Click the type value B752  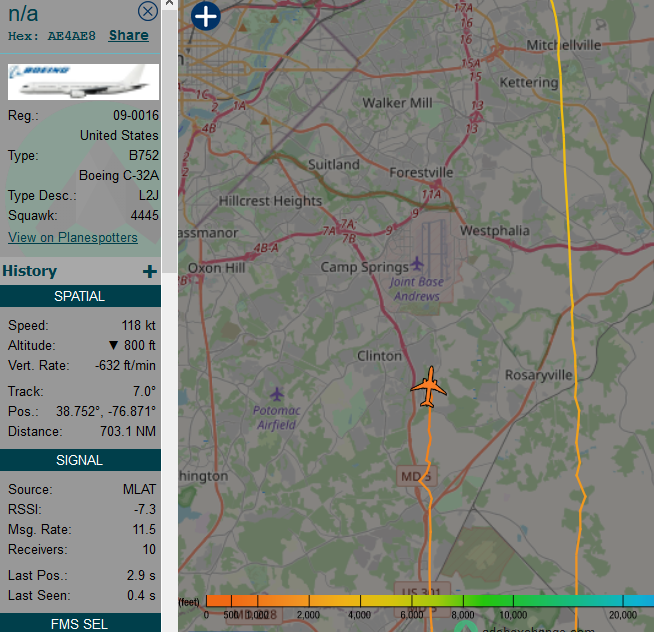coord(144,156)
